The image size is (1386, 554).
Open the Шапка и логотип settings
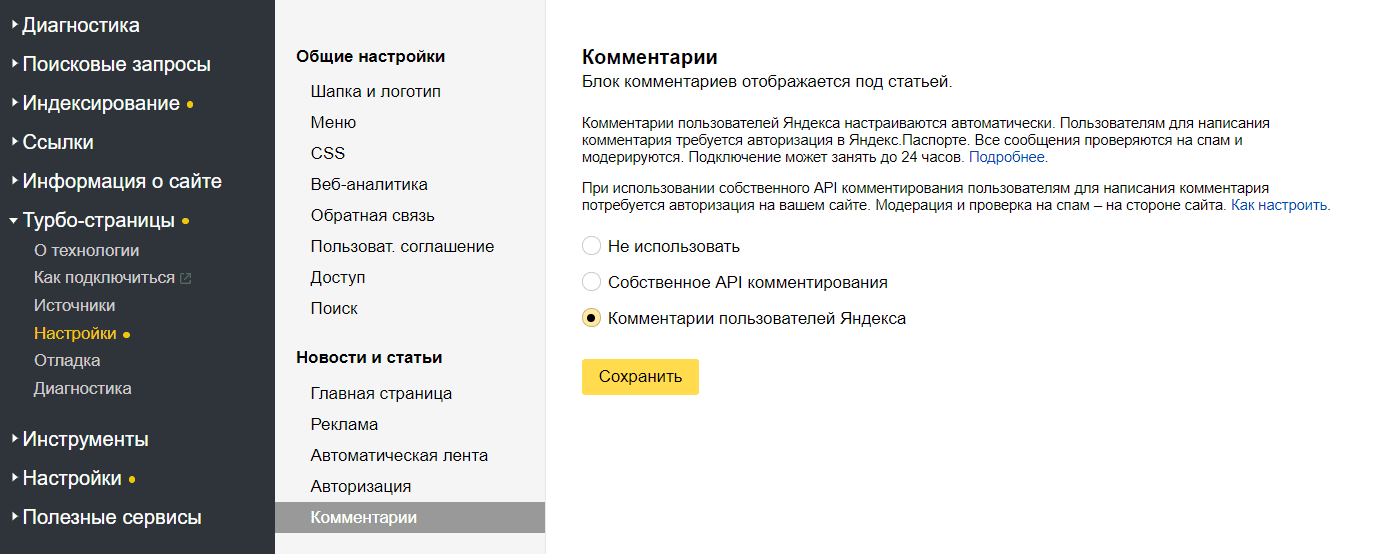point(376,91)
